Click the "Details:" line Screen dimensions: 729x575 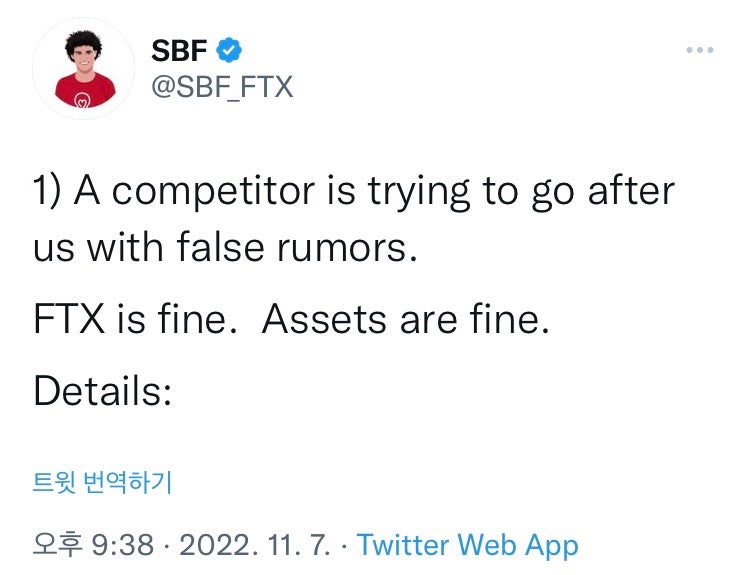[x=103, y=390]
